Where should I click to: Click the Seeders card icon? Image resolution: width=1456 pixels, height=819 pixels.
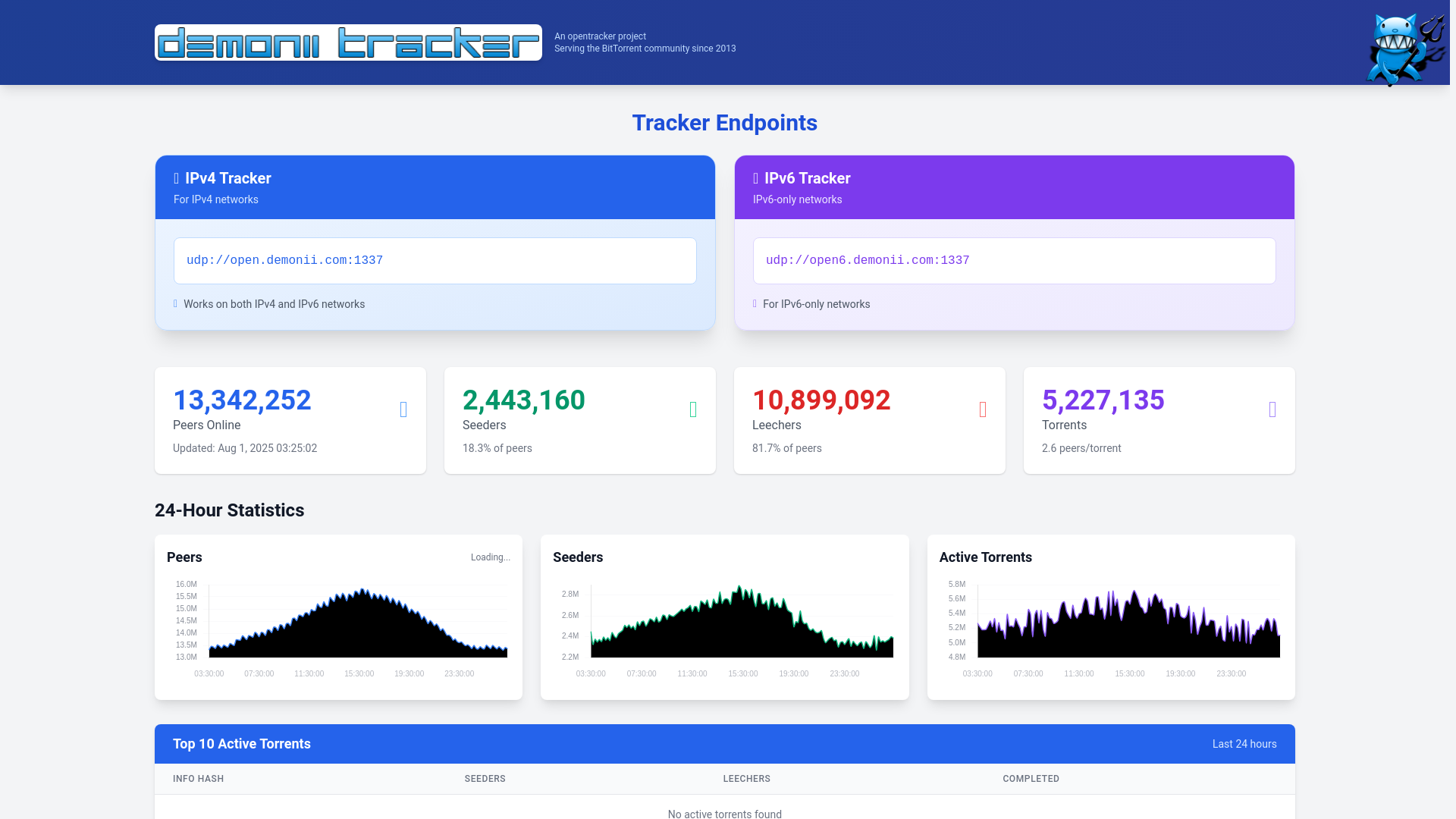[693, 409]
